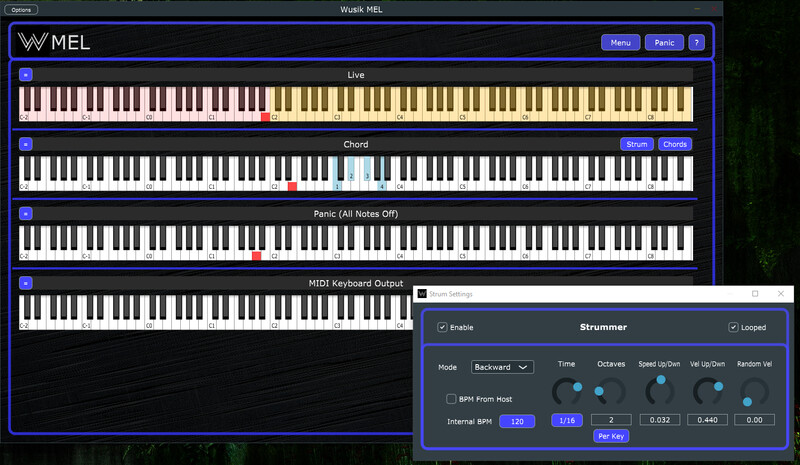Open the Mode dropdown showing Backward
This screenshot has height=465, width=800.
tap(502, 367)
